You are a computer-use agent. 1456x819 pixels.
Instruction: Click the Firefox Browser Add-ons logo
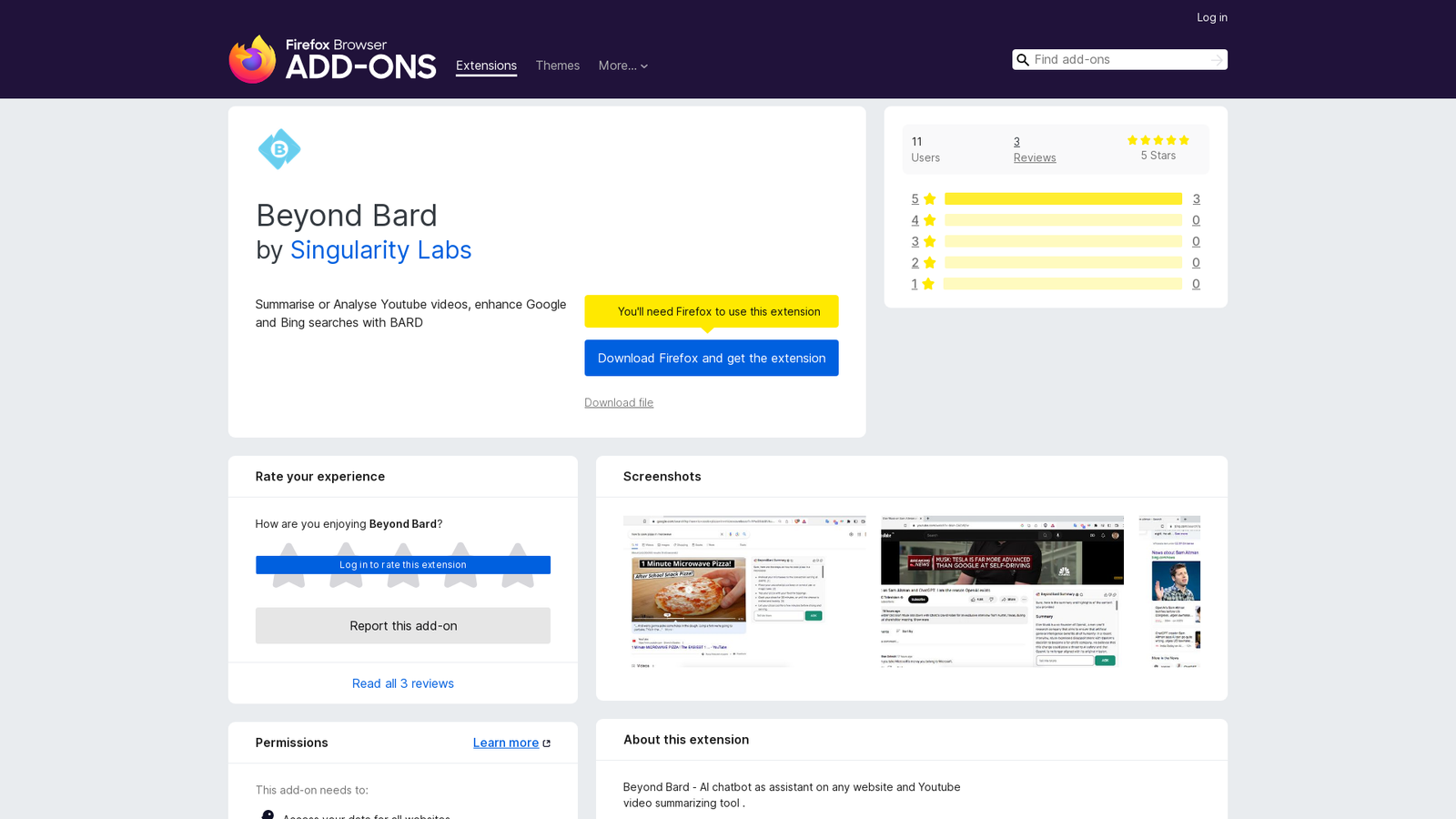click(332, 59)
